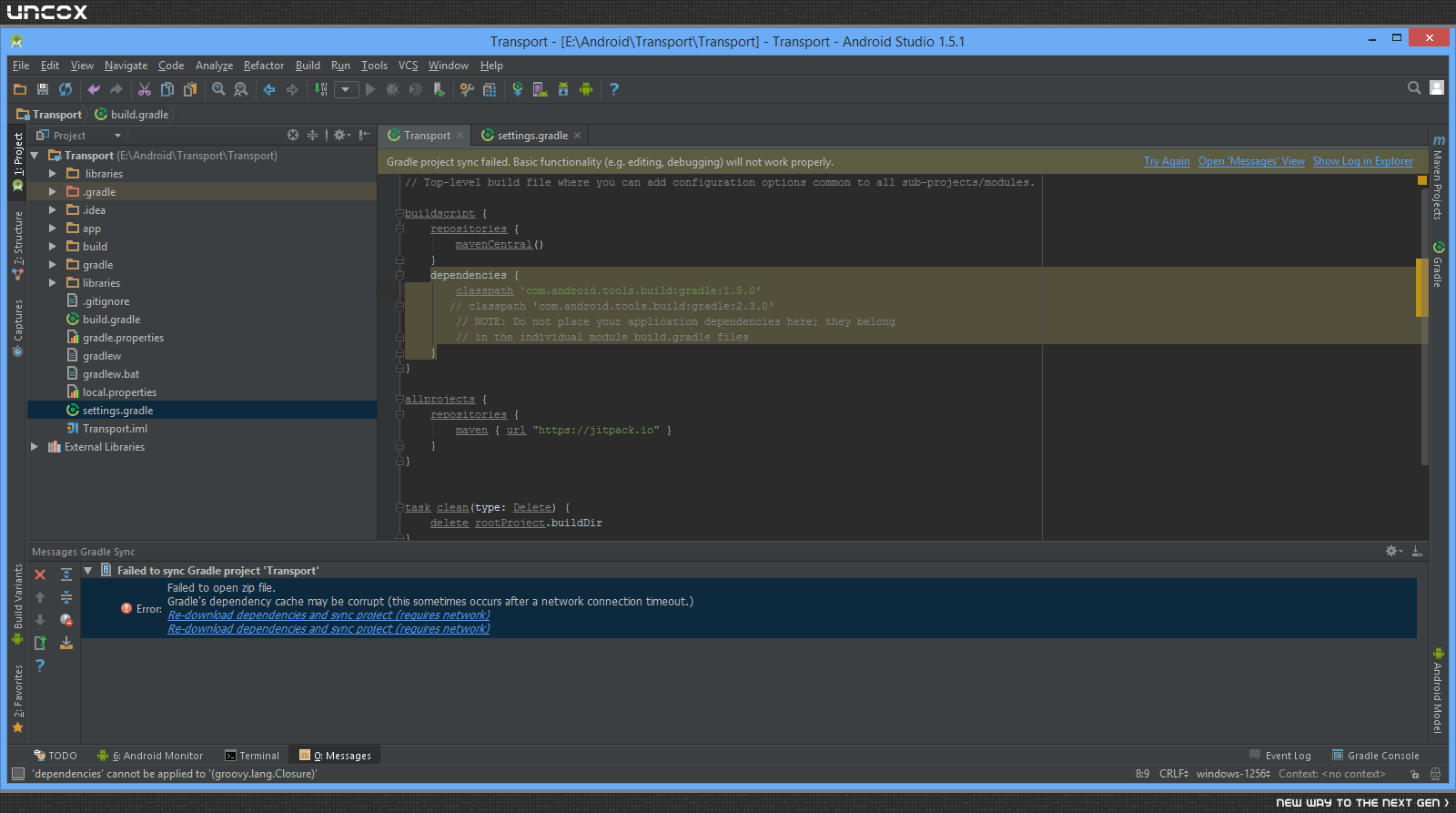
Task: Collapse 'Failed to sync Gradle project' message
Action: (88, 571)
